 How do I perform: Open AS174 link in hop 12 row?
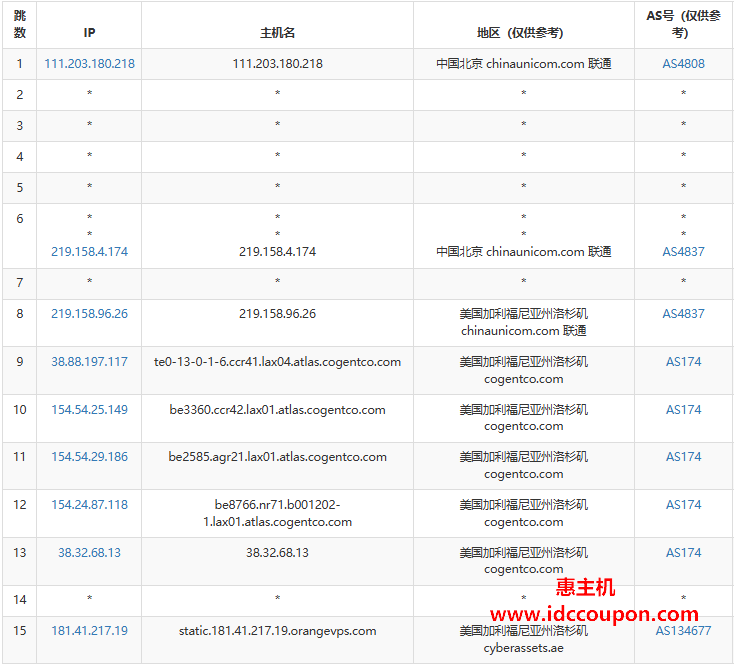click(683, 505)
